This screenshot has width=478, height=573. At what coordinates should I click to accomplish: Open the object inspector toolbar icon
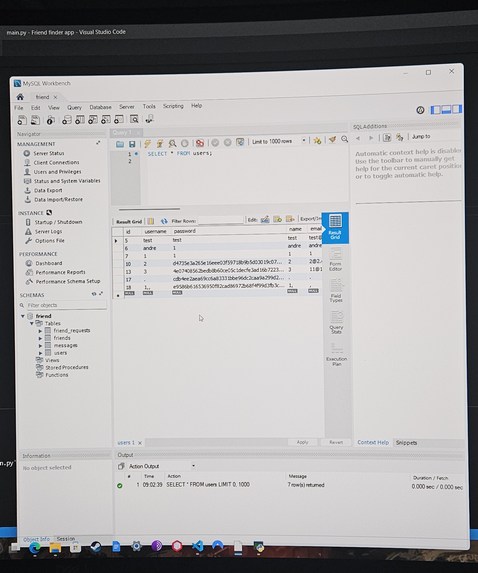point(51,120)
